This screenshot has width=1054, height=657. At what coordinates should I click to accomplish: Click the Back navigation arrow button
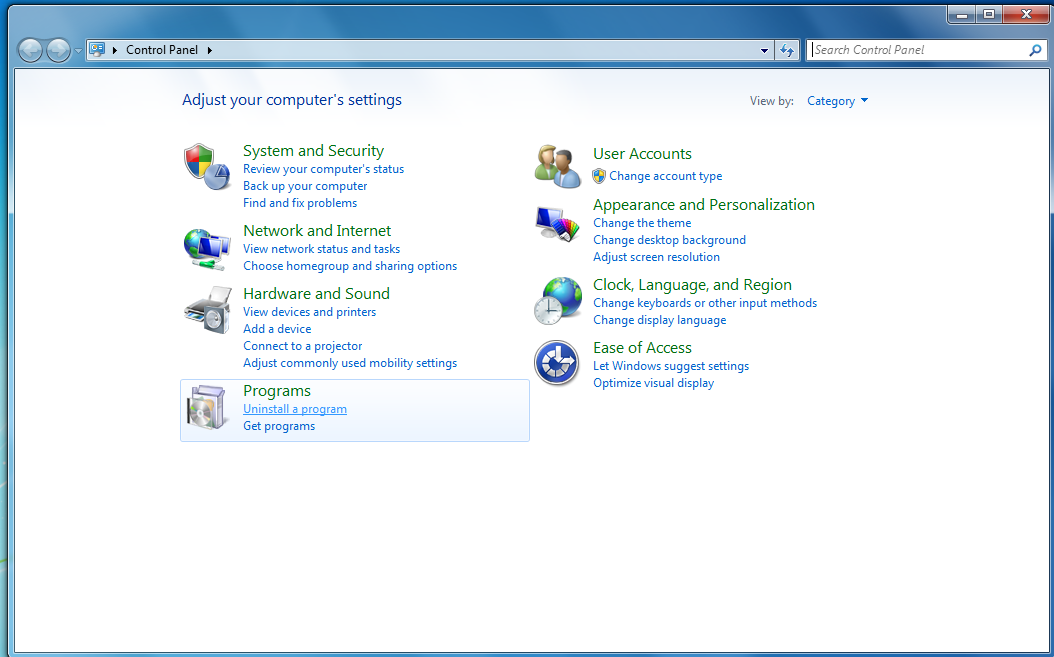click(30, 50)
